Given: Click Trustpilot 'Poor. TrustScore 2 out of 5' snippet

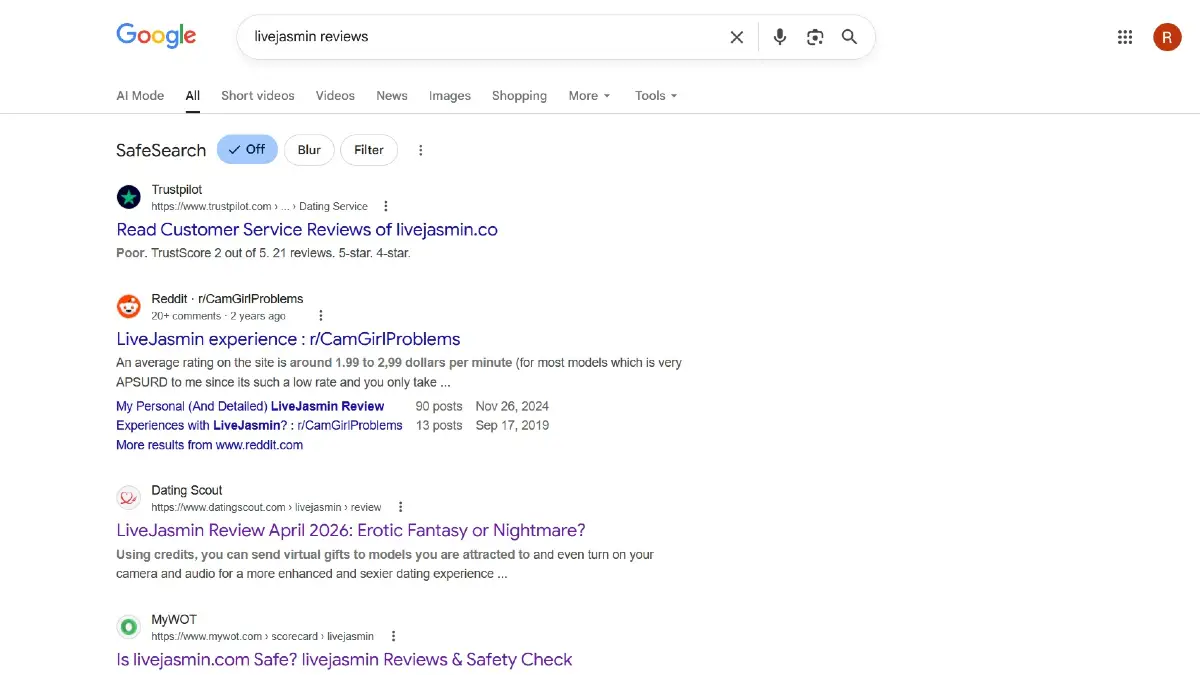Looking at the screenshot, I should [x=263, y=253].
